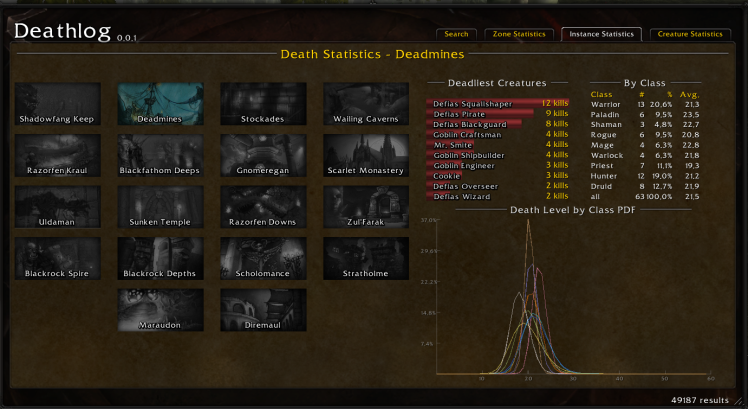Click the Priest class row
748x409 pixels.
[x=645, y=166]
